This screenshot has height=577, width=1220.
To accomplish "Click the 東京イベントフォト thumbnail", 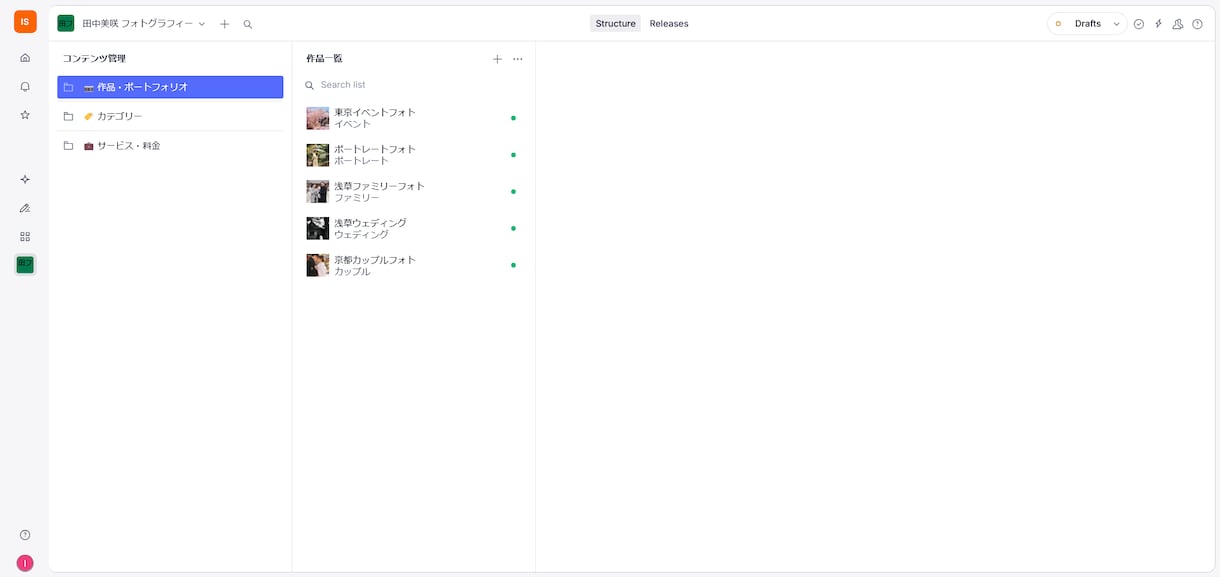I will (318, 118).
